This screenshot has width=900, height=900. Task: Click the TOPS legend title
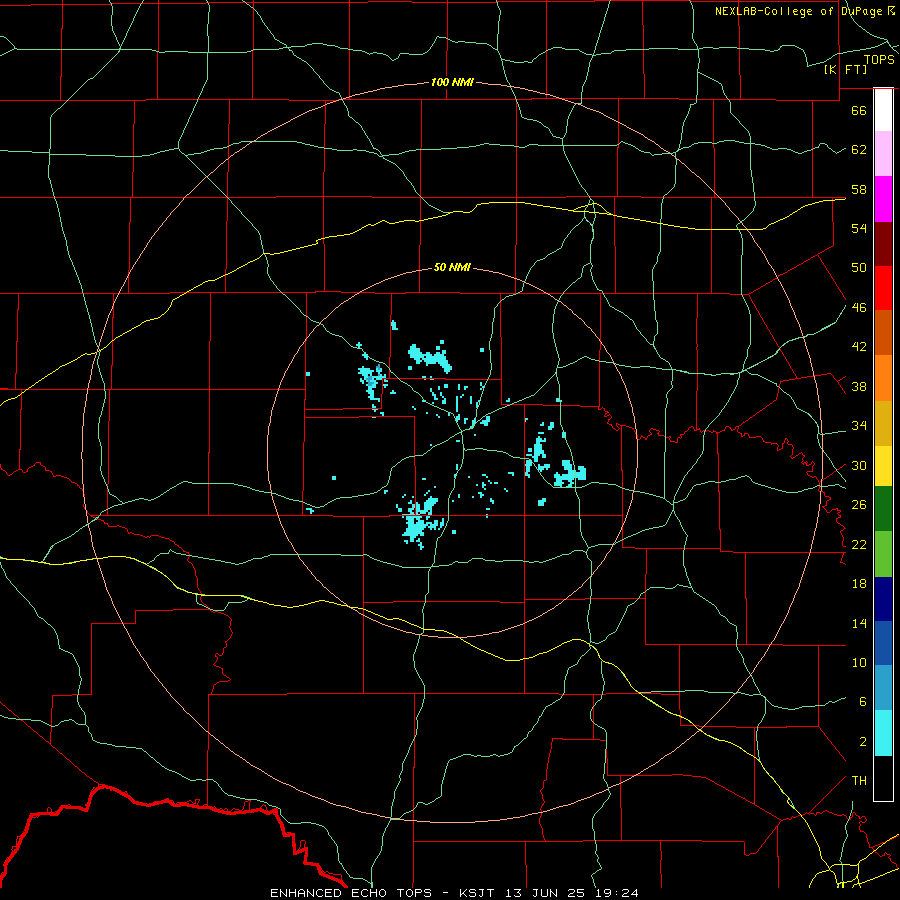click(879, 59)
